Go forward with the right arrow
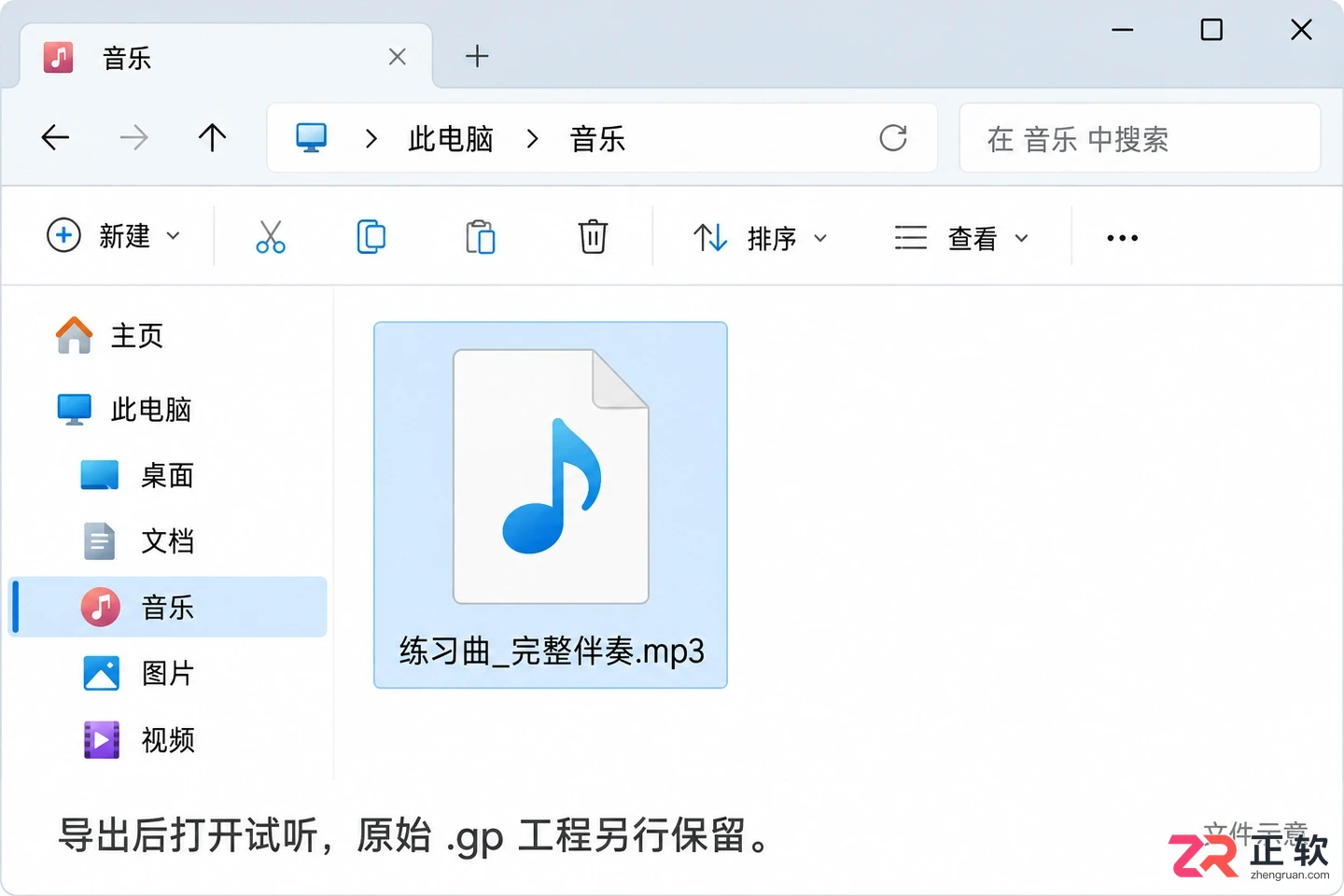Screen dimensions: 1344x896 [x=134, y=138]
